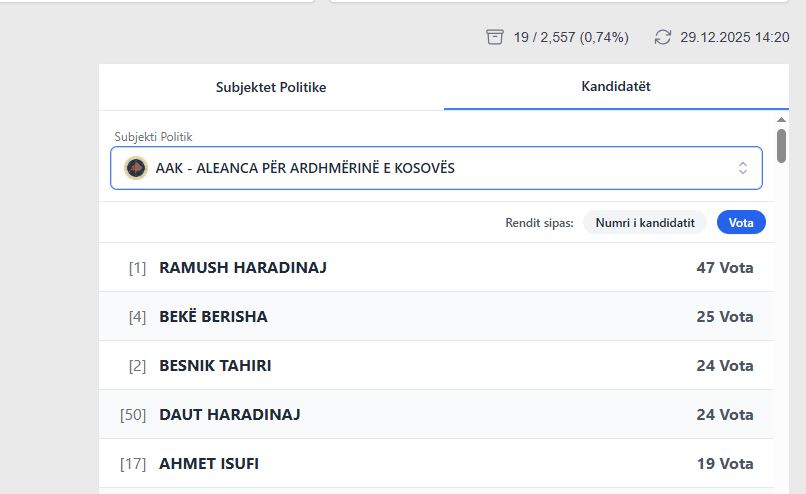Open the Subjekti Politik party selector

[x=435, y=168]
